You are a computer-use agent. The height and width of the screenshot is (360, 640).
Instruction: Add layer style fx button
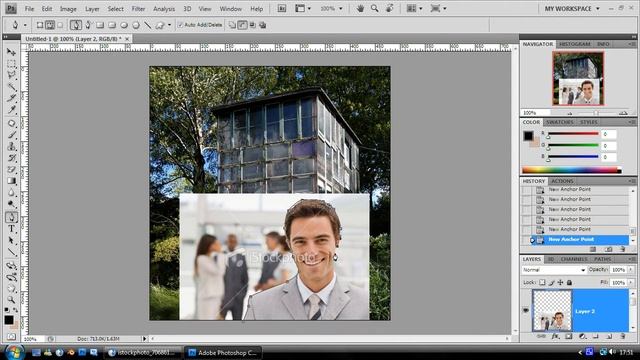point(555,336)
